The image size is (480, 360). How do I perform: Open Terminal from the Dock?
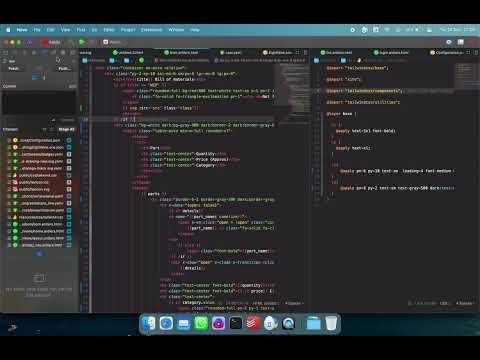click(x=236, y=323)
